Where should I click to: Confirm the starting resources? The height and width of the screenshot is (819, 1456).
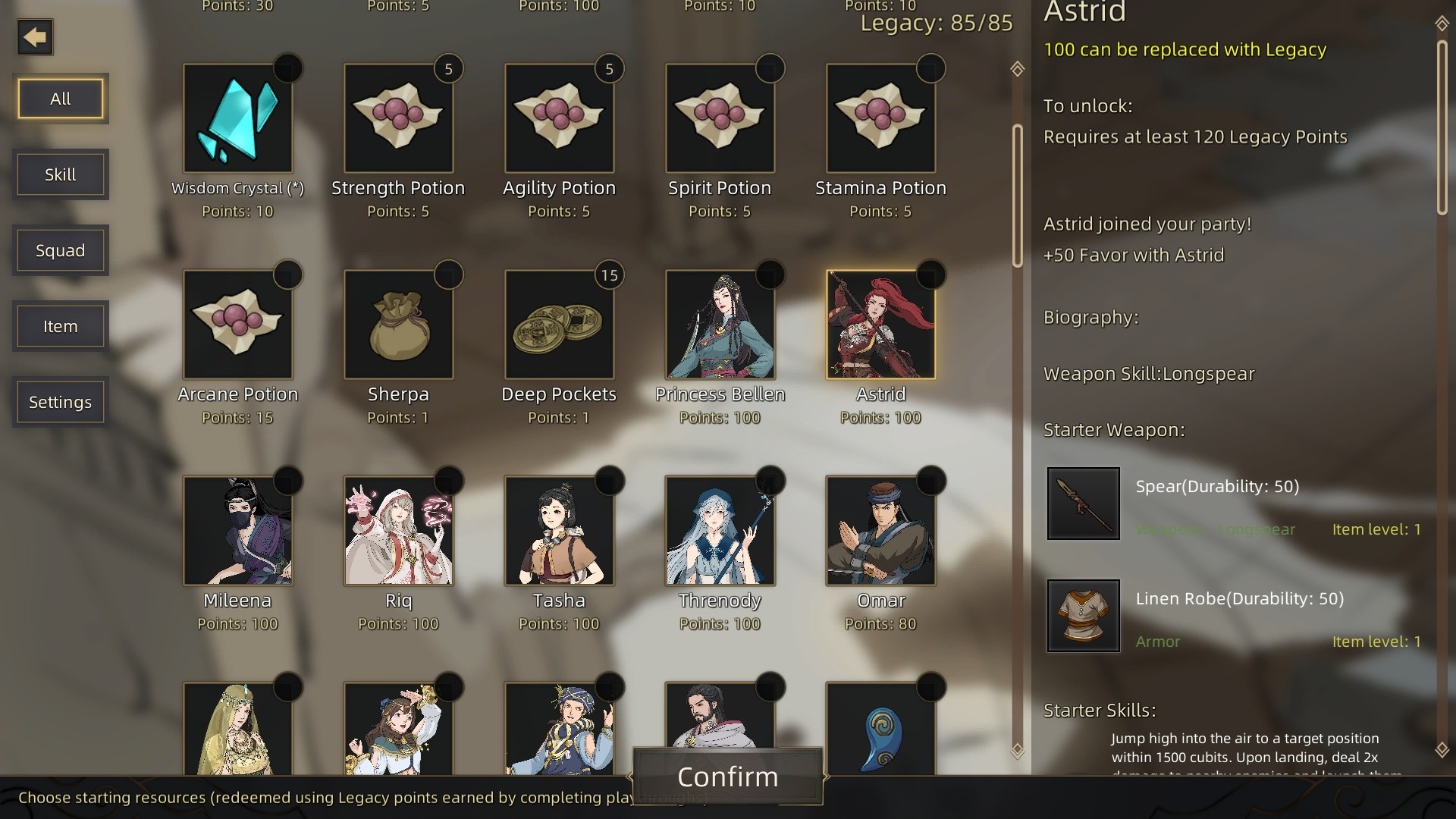click(728, 777)
